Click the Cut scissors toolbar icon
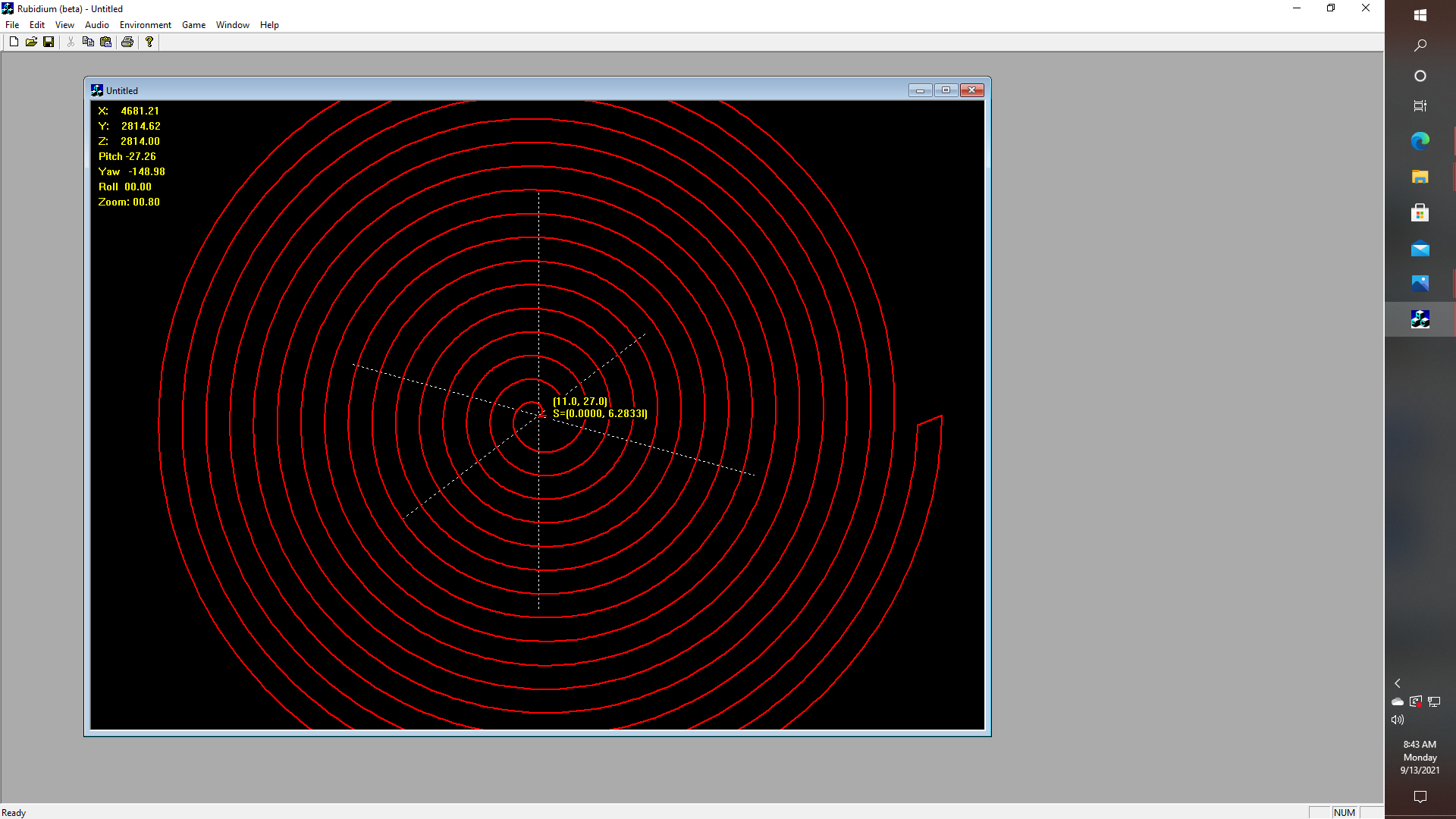 (x=71, y=42)
